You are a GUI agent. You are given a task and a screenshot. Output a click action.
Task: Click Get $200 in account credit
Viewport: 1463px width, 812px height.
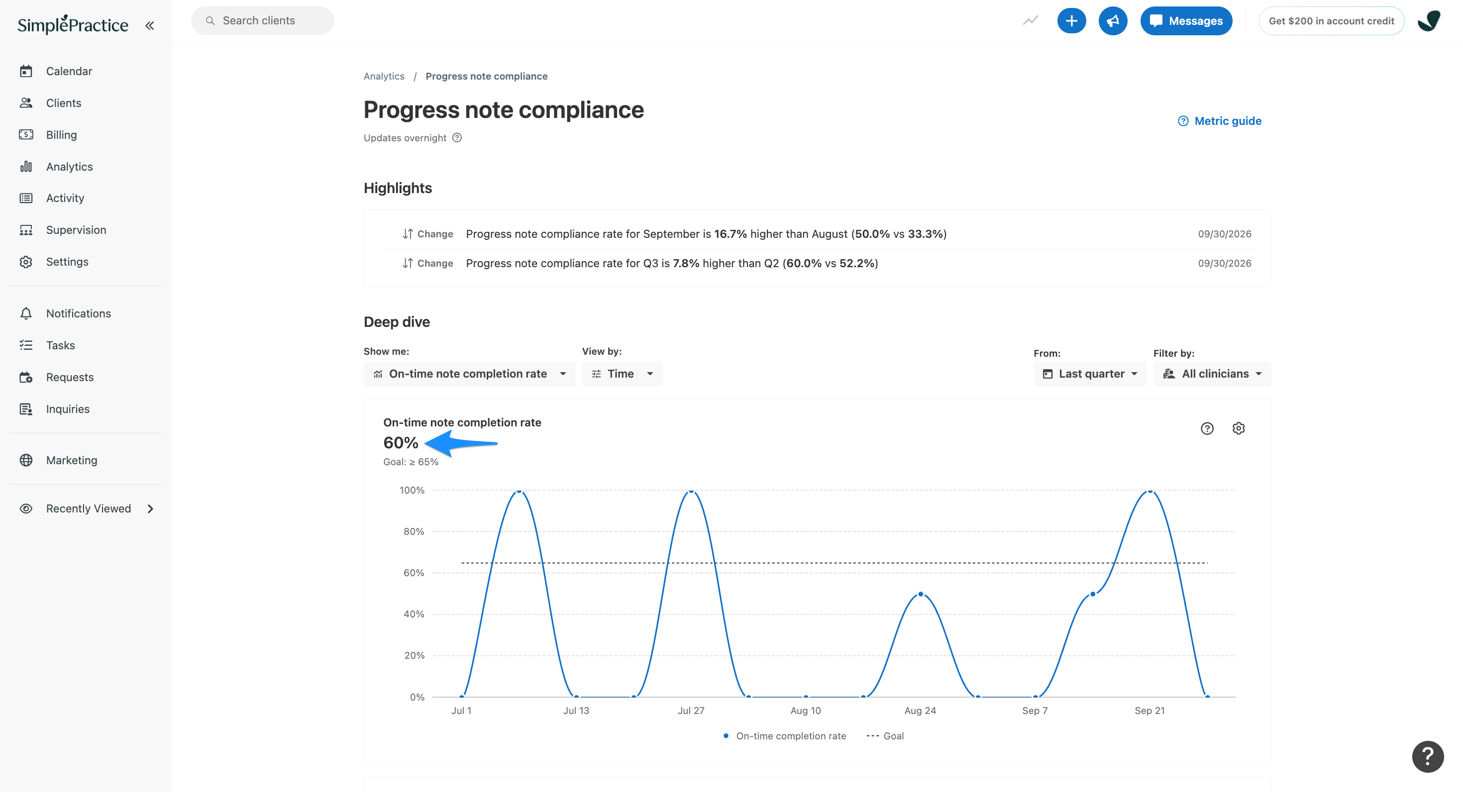click(x=1331, y=21)
